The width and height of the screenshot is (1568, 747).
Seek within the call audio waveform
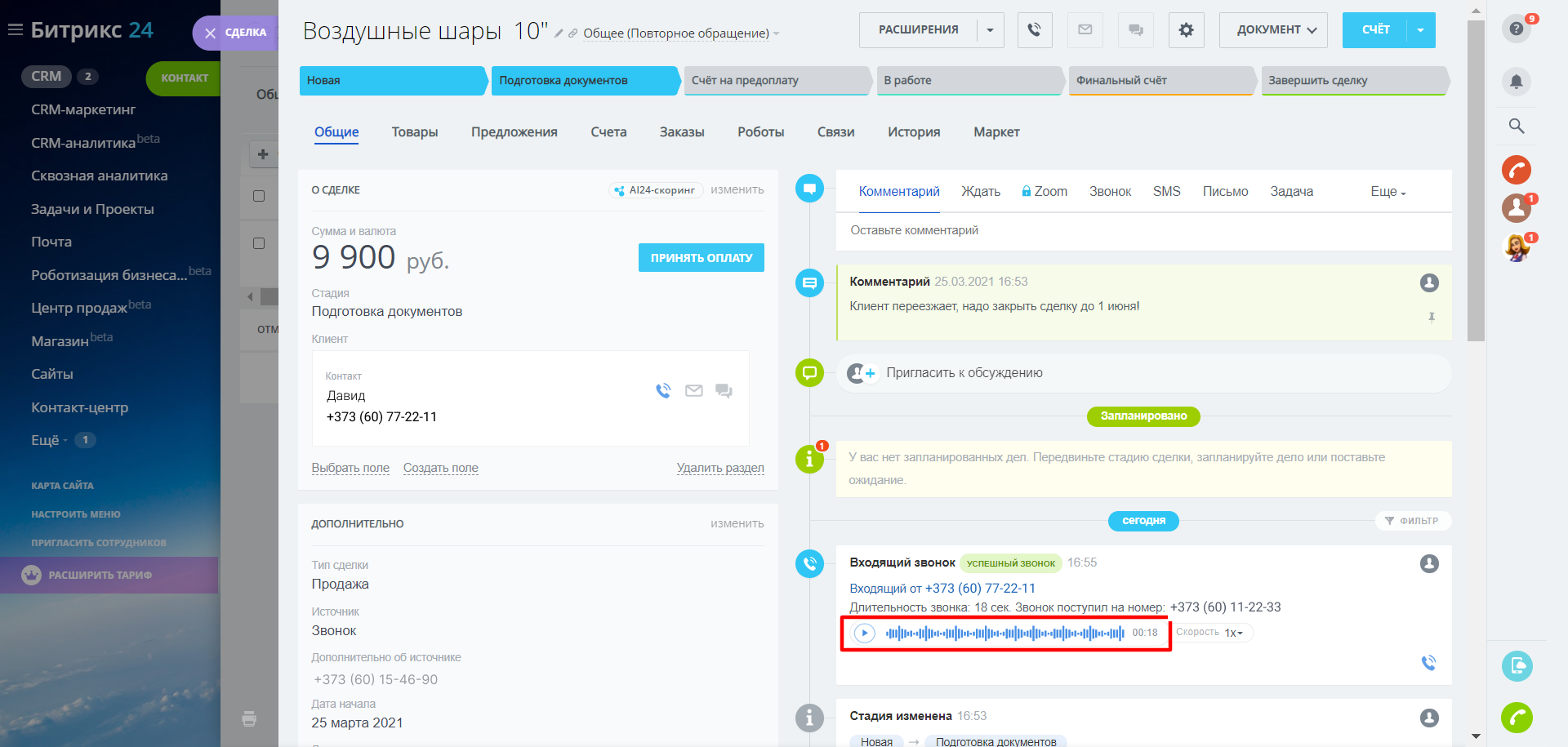point(1004,633)
